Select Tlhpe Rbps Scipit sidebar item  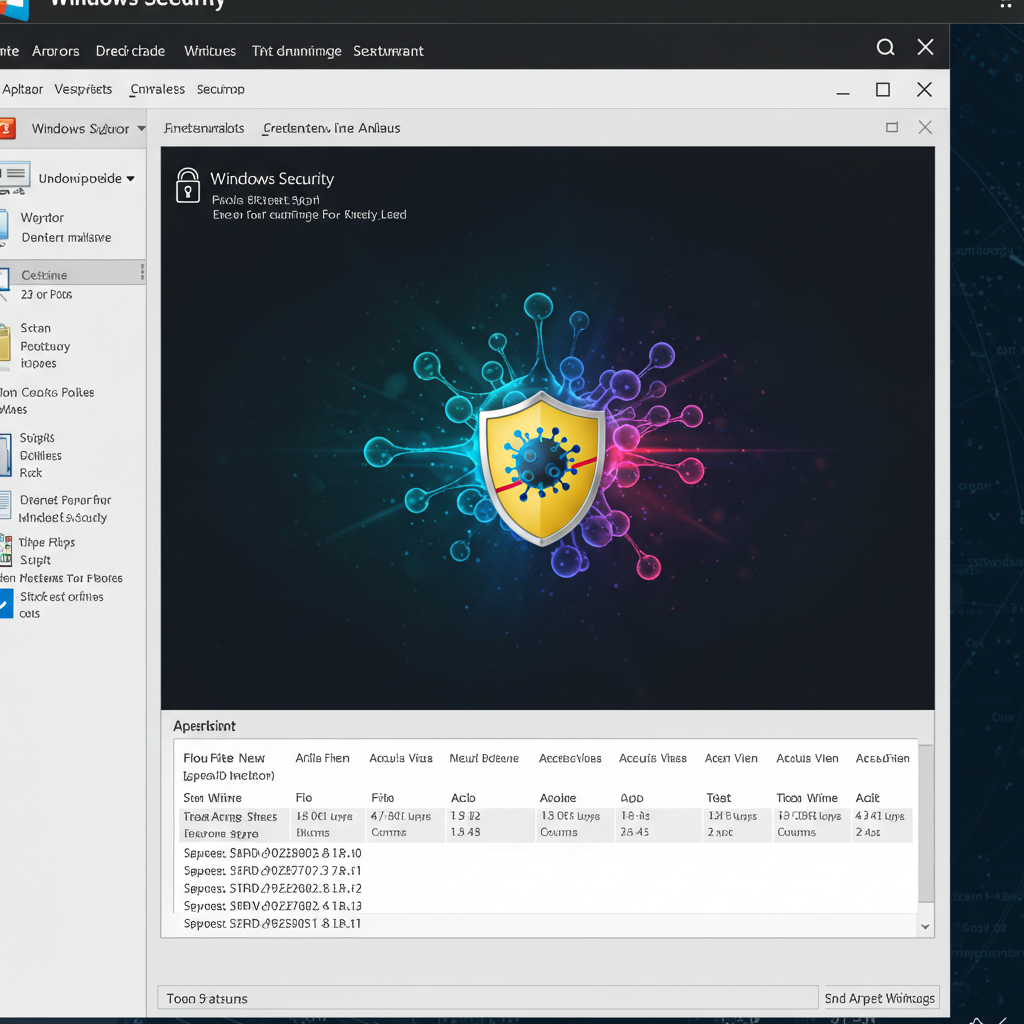coord(47,551)
